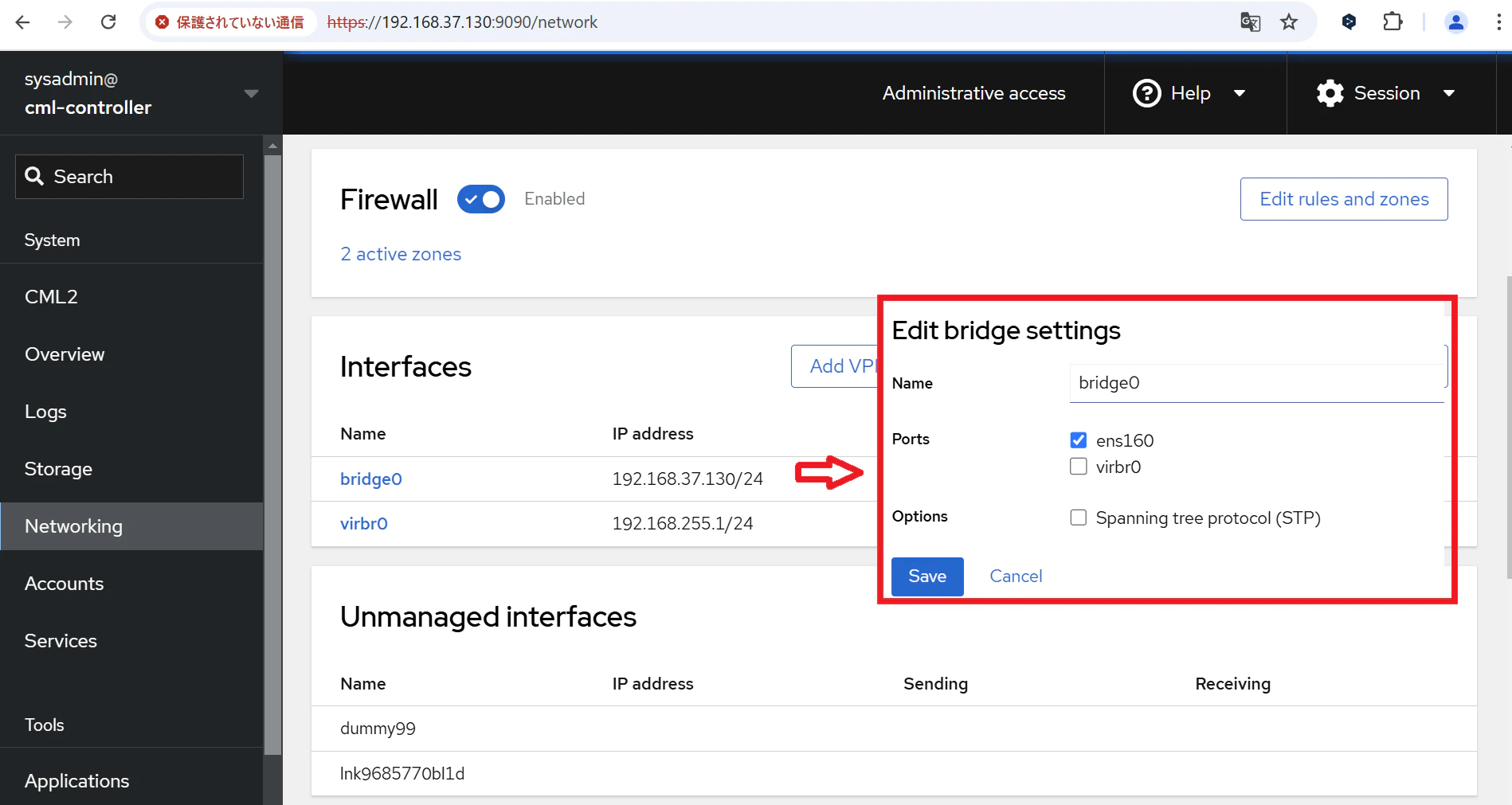Open CML2 in the sidebar
Screen dimensions: 1512x805
point(131,297)
